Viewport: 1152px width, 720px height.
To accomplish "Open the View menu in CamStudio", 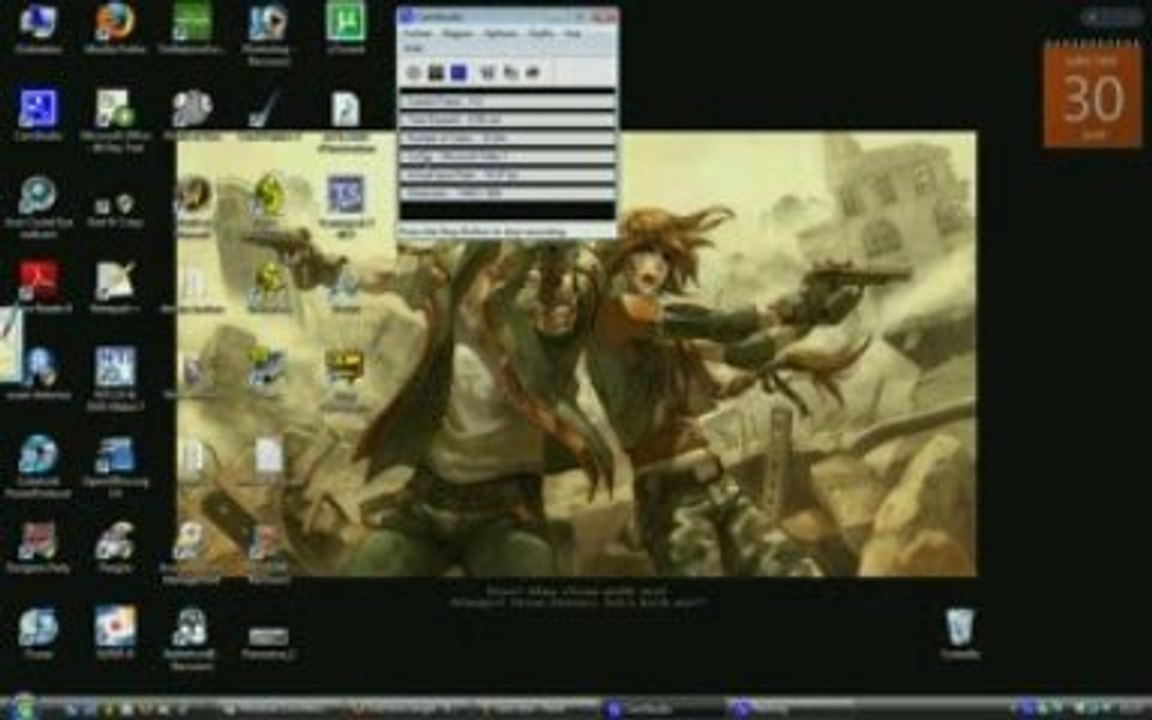I will coord(573,34).
